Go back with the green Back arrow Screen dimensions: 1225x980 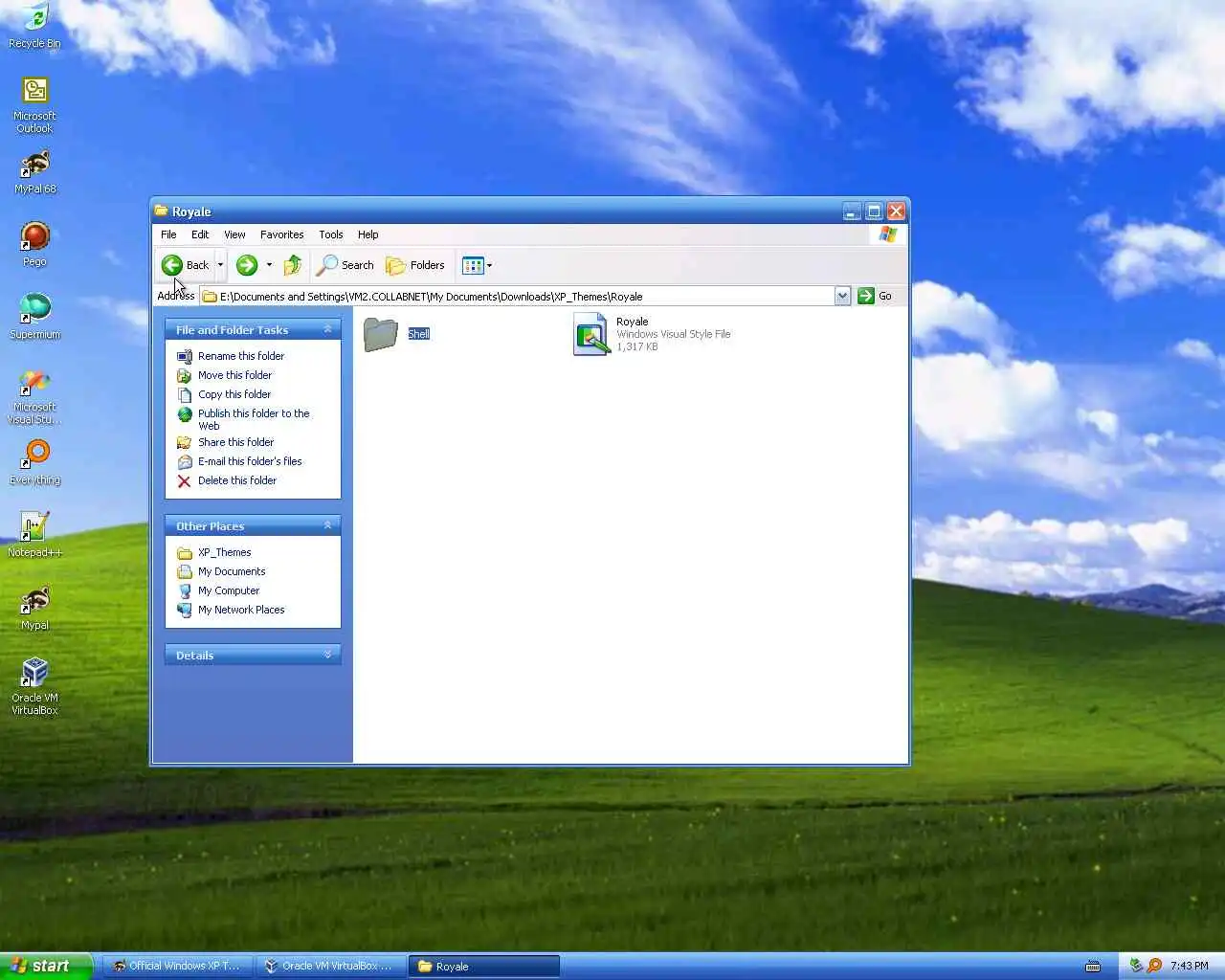pos(185,265)
